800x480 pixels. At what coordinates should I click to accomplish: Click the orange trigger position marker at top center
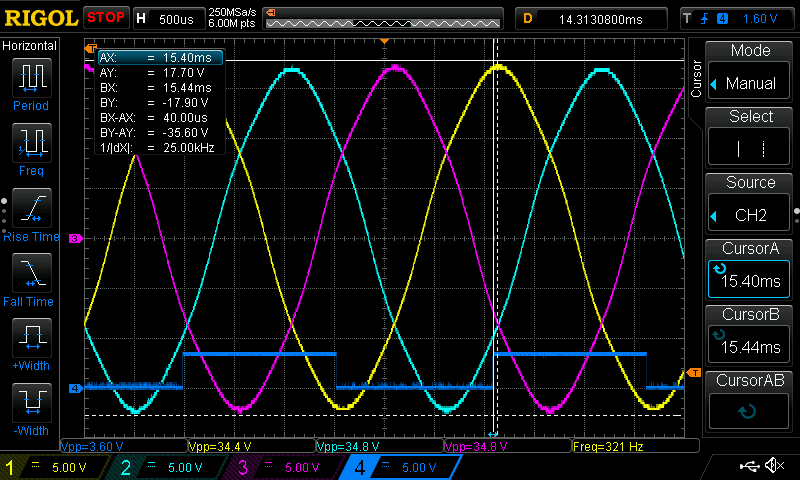coord(385,41)
